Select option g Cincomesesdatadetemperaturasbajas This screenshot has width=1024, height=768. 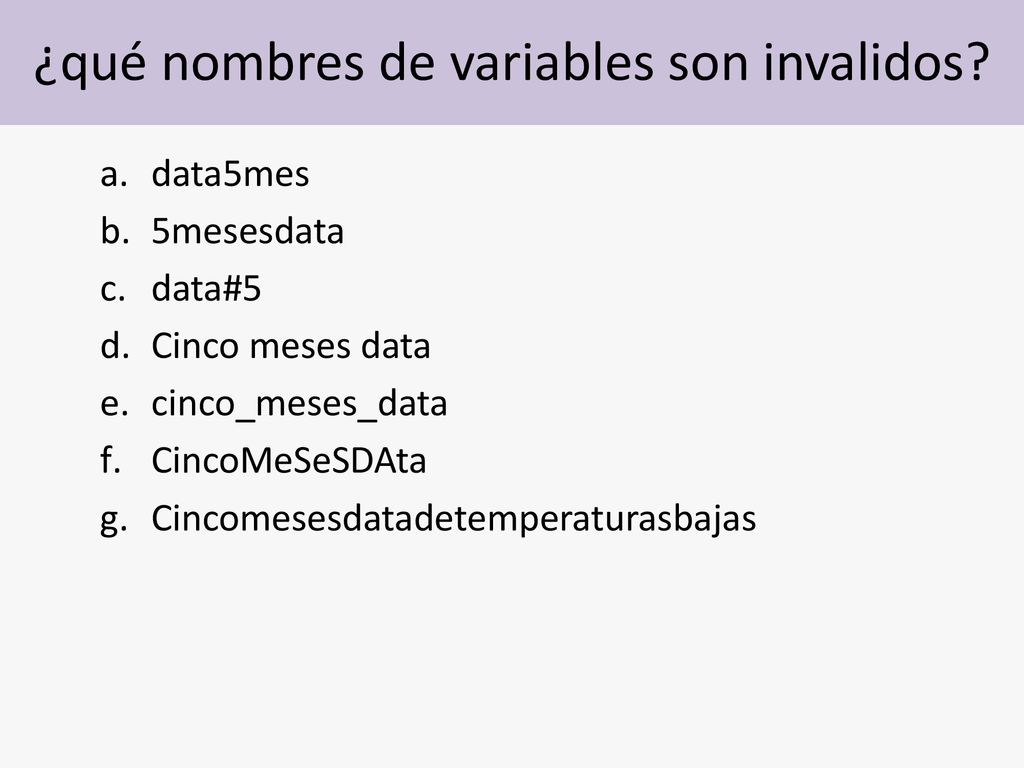[454, 519]
